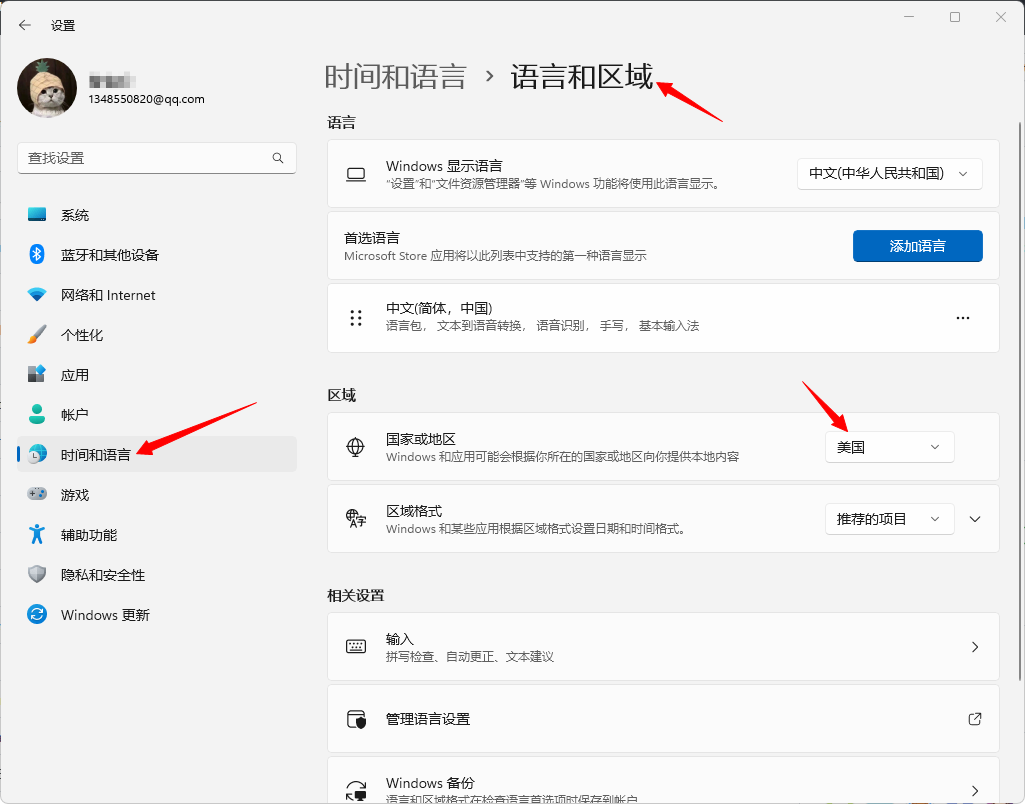Click the back arrow at top left
The image size is (1025, 804).
point(23,25)
